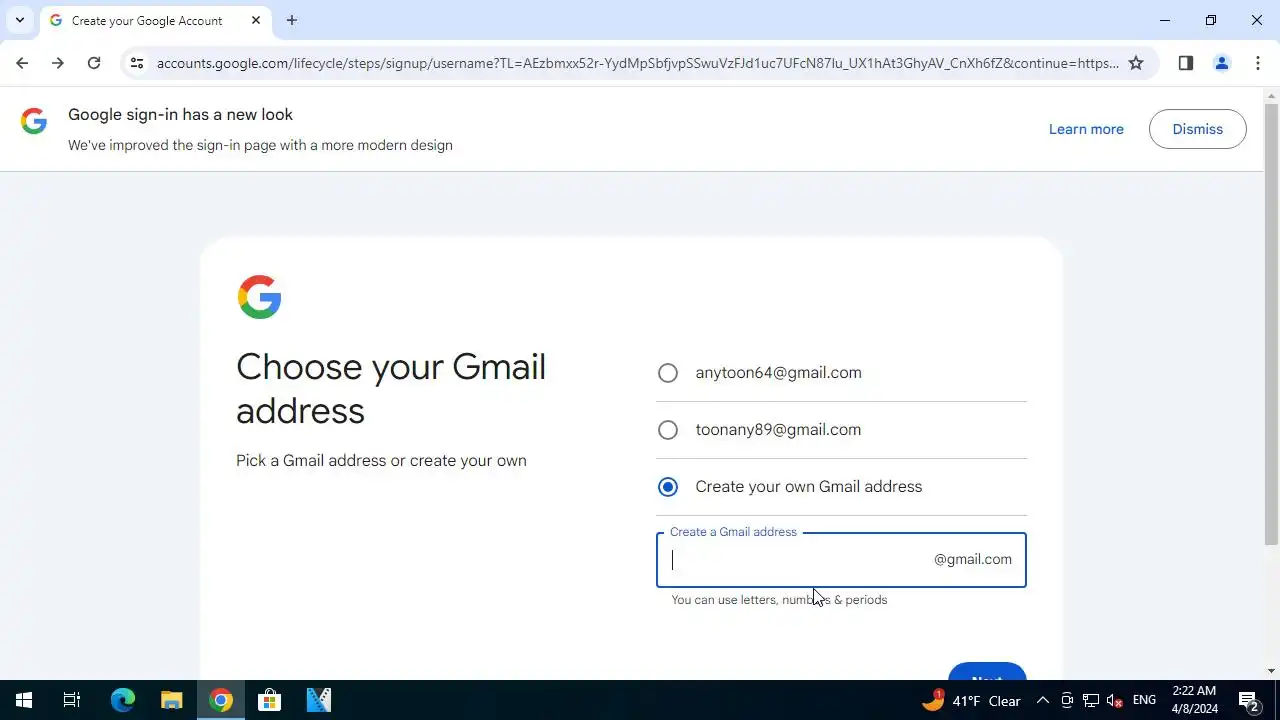
Task: Select toonany89@gmail.com radio option
Action: [668, 430]
